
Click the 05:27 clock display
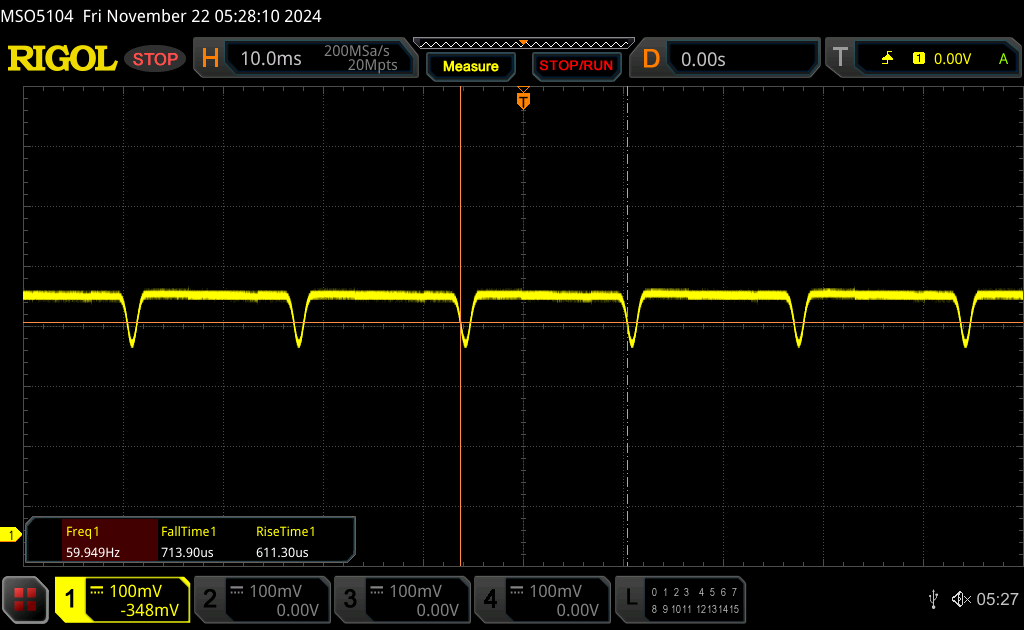pyautogui.click(x=997, y=599)
